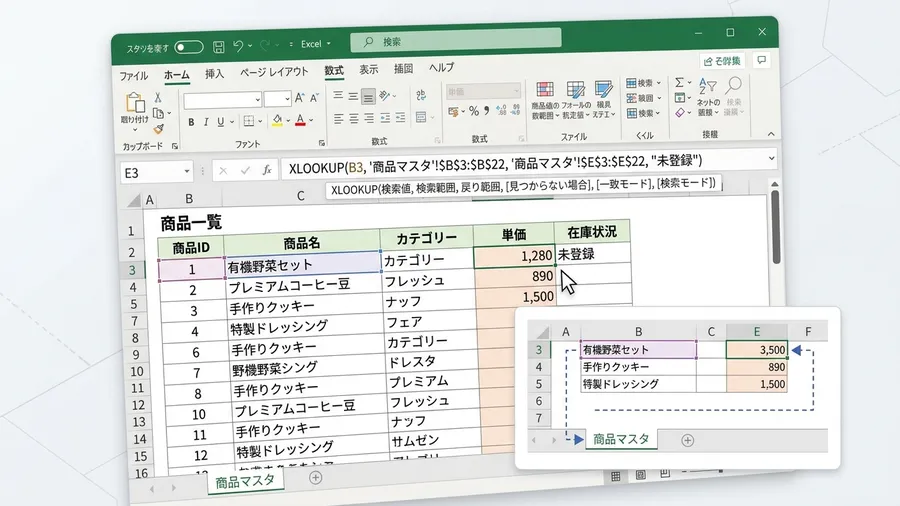The height and width of the screenshot is (506, 900).
Task: Open the Sort and Filter A-Z icon
Action: click(707, 87)
